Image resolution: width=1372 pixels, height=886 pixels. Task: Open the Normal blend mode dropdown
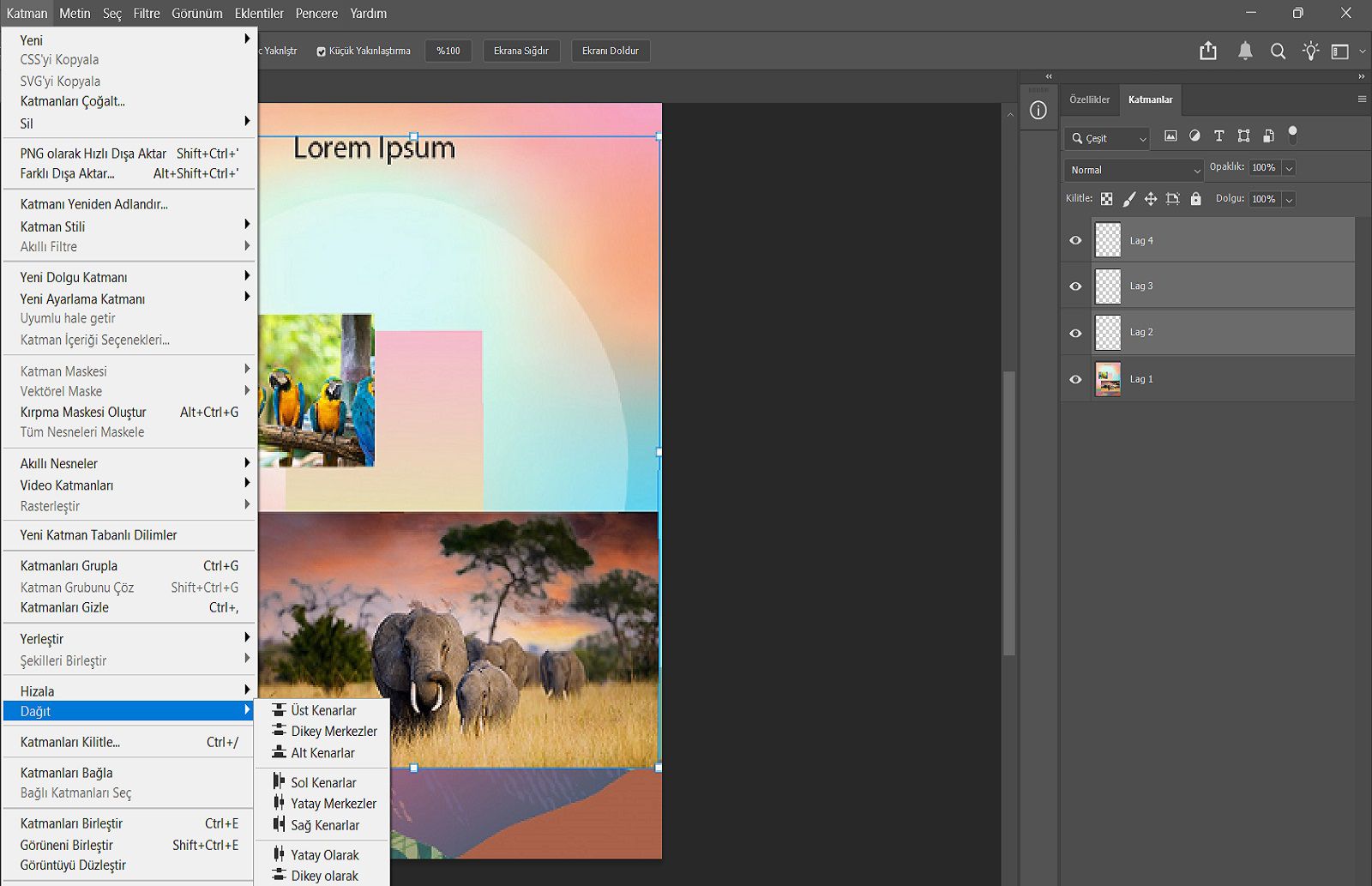point(1134,170)
